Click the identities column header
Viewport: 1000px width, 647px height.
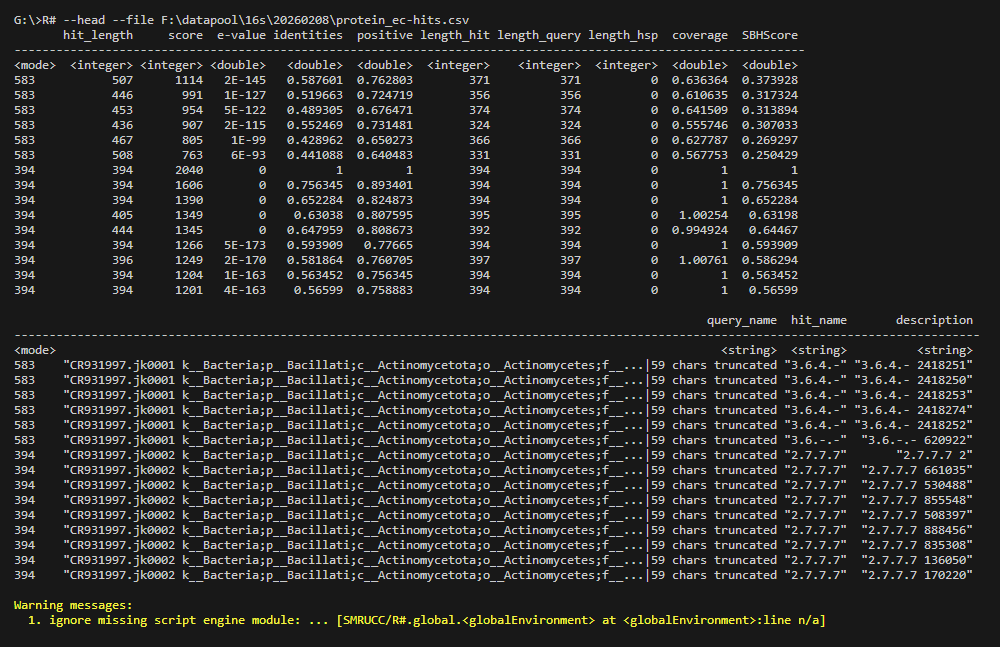(x=308, y=35)
